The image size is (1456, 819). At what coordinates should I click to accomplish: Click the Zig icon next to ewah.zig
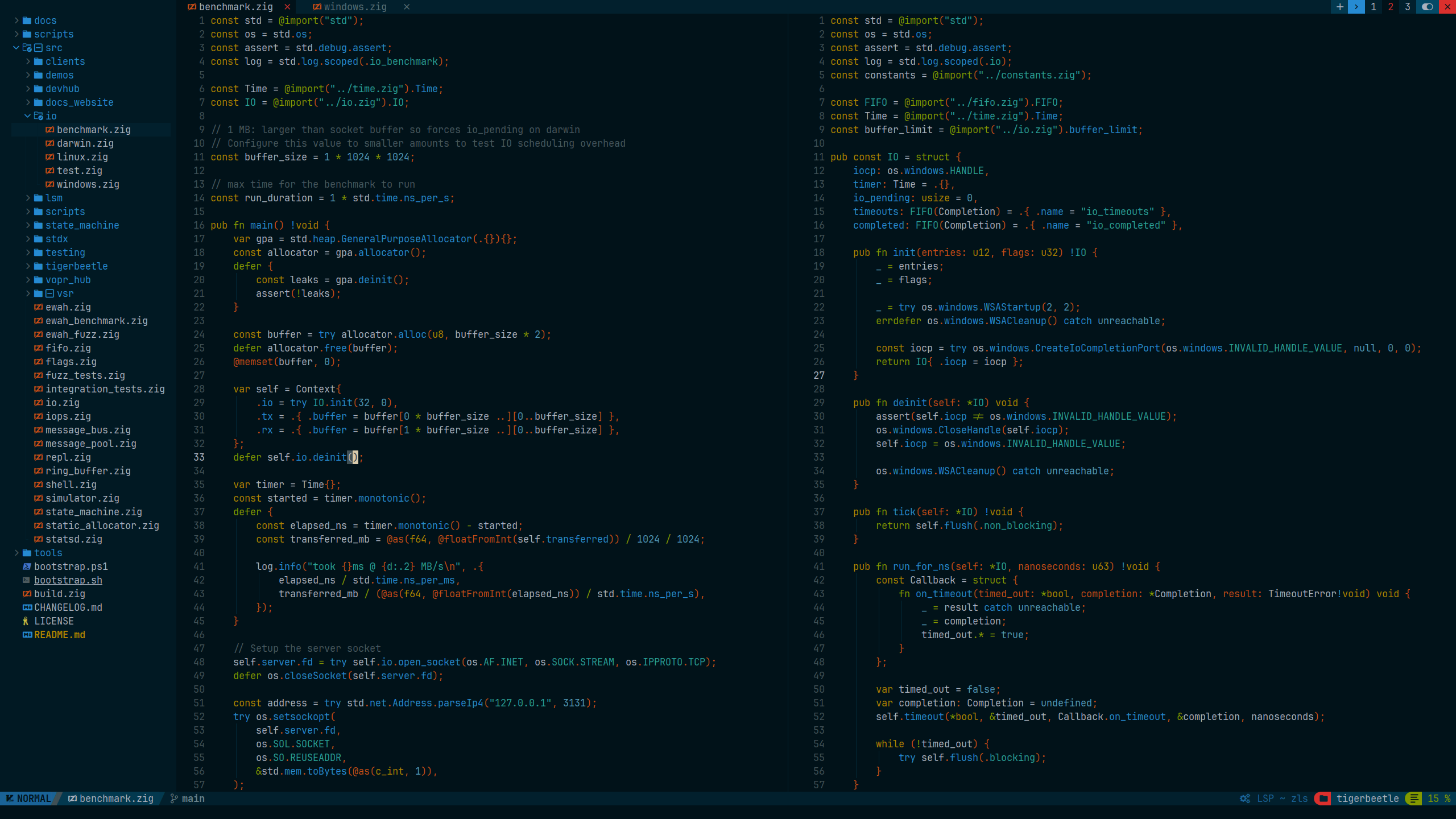38,307
